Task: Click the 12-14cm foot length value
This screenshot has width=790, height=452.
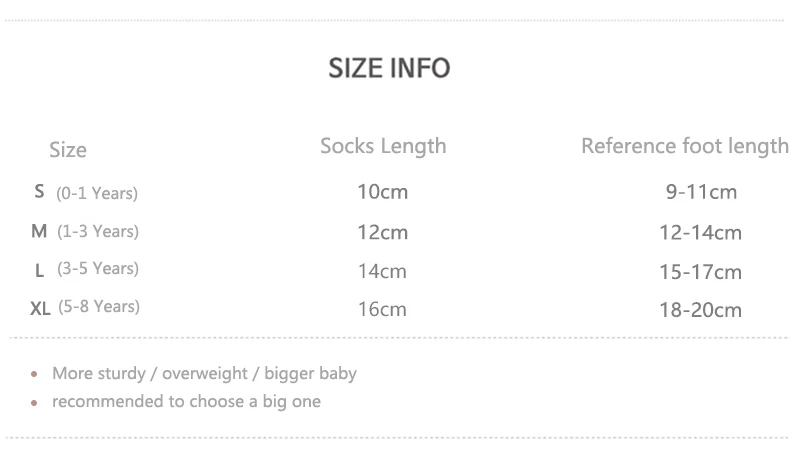Action: point(700,233)
